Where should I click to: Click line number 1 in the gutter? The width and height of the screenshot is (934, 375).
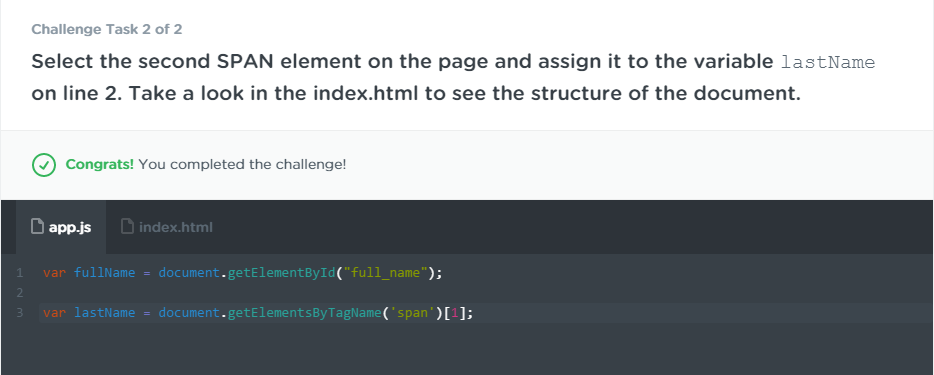tap(20, 273)
